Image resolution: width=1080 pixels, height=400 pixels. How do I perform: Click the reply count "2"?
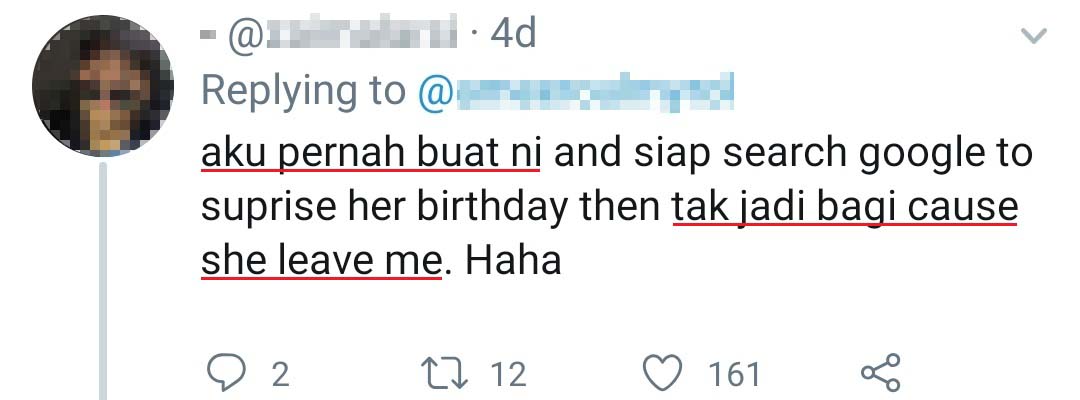coord(280,374)
